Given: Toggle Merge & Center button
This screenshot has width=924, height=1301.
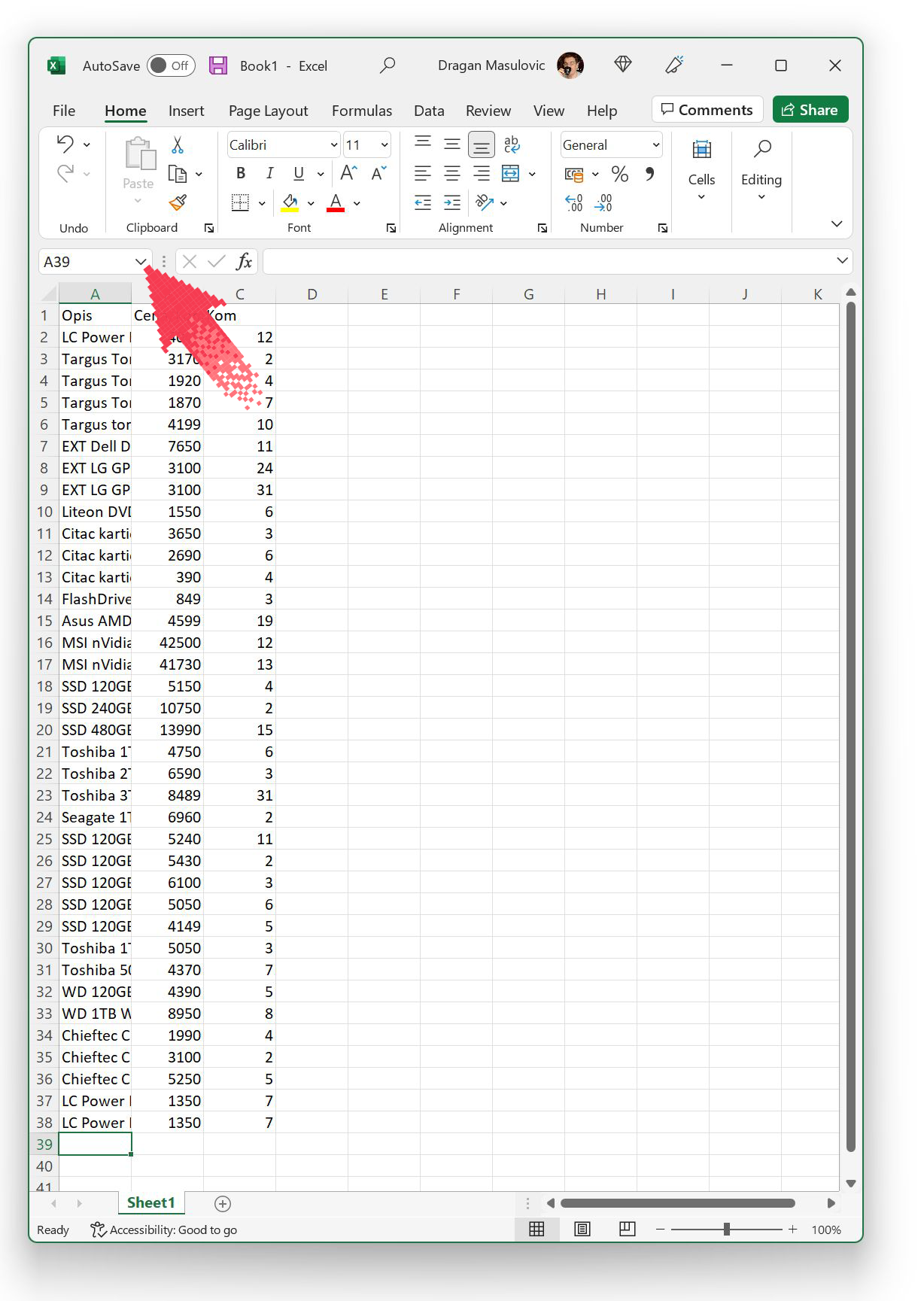Looking at the screenshot, I should tap(511, 174).
